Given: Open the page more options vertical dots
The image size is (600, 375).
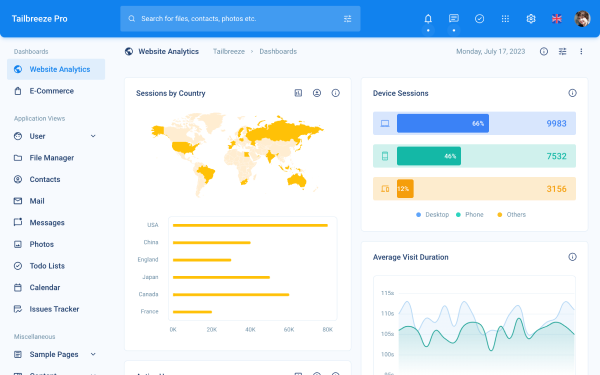Looking at the screenshot, I should coord(581,51).
